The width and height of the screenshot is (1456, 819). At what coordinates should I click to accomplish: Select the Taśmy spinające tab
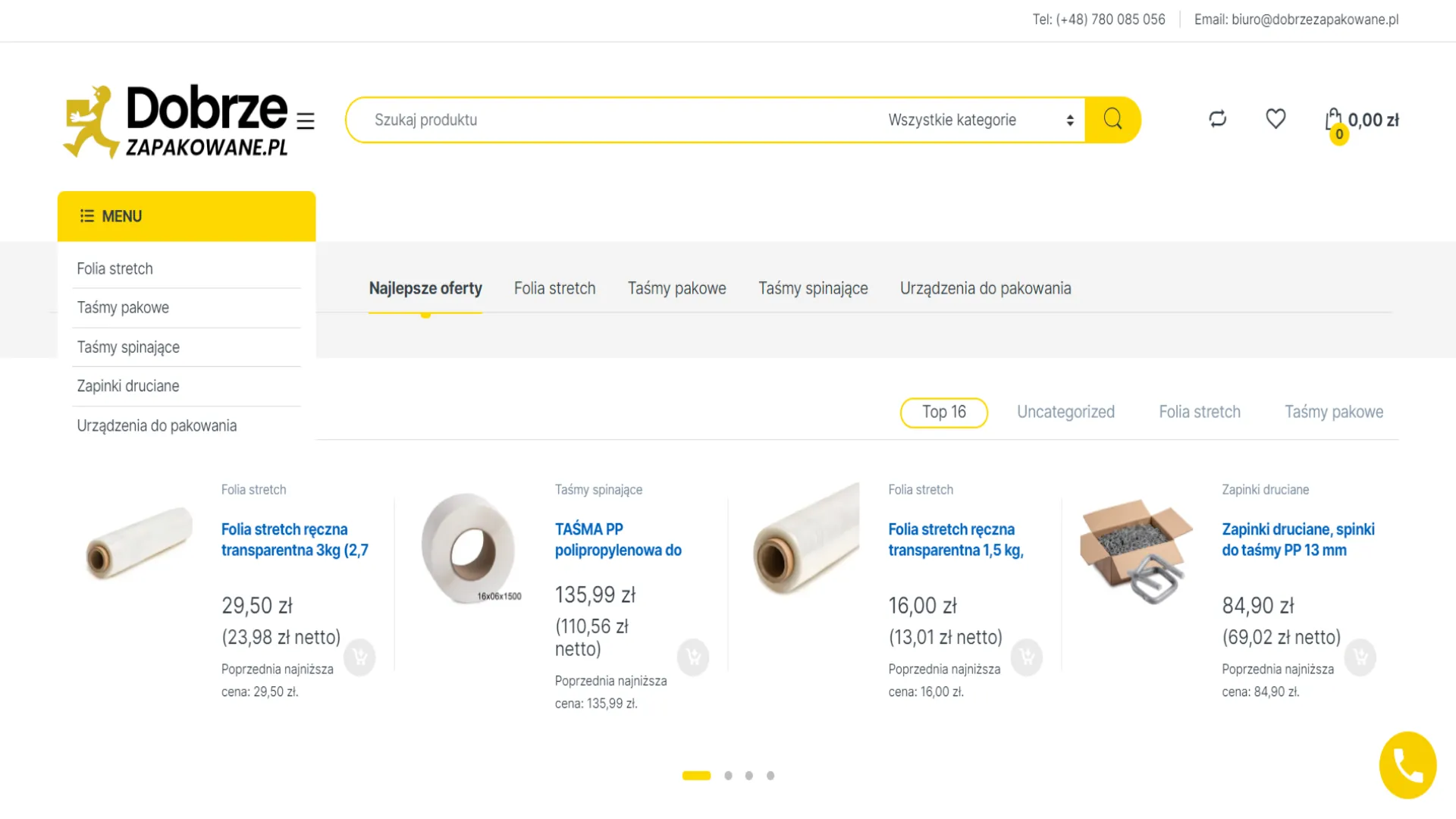813,288
